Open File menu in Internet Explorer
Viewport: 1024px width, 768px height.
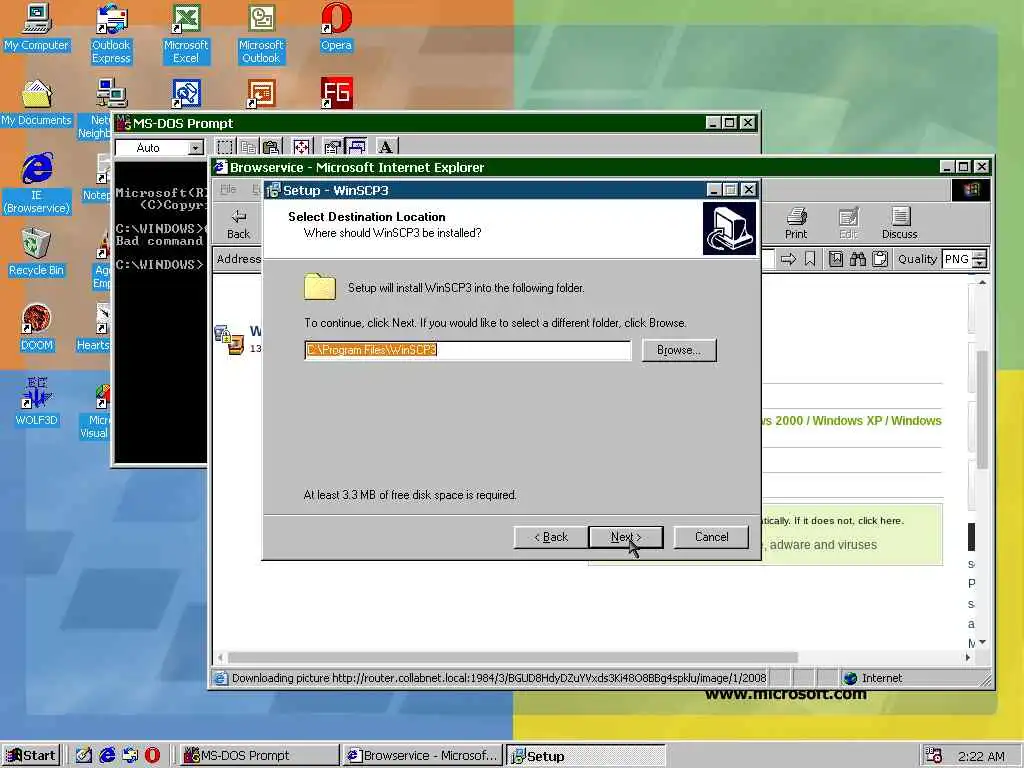[228, 189]
